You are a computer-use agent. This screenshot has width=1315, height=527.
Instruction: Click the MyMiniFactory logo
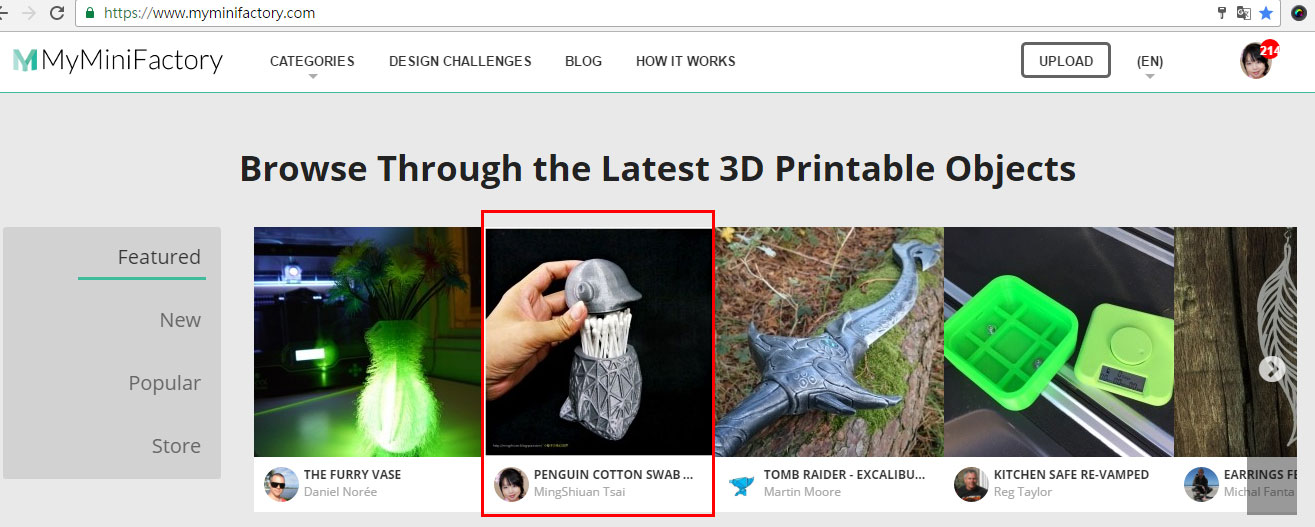point(118,61)
